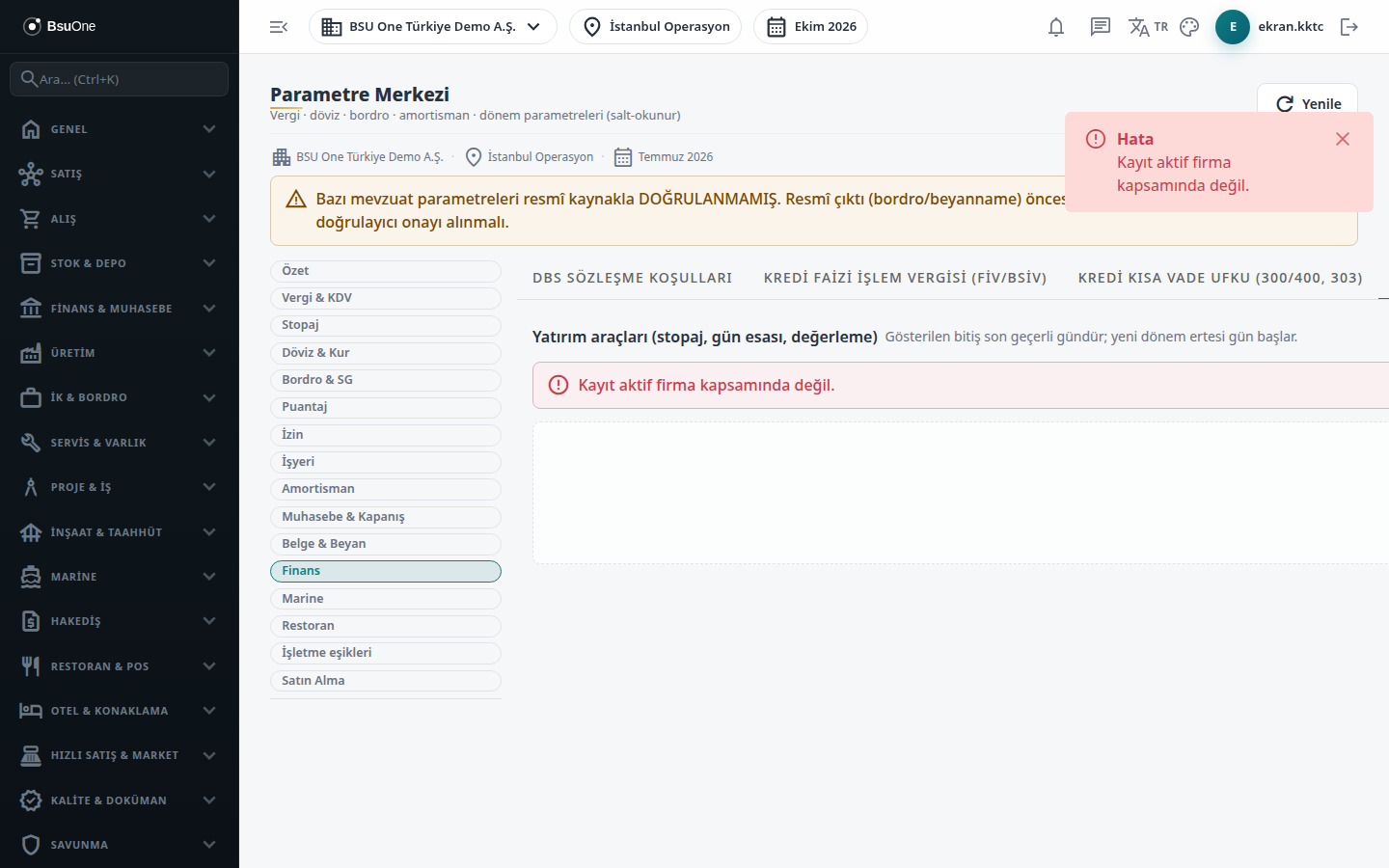Open the BSU One Türkiye Demo A.Ş. company dropdown
1389x868 pixels.
(433, 27)
